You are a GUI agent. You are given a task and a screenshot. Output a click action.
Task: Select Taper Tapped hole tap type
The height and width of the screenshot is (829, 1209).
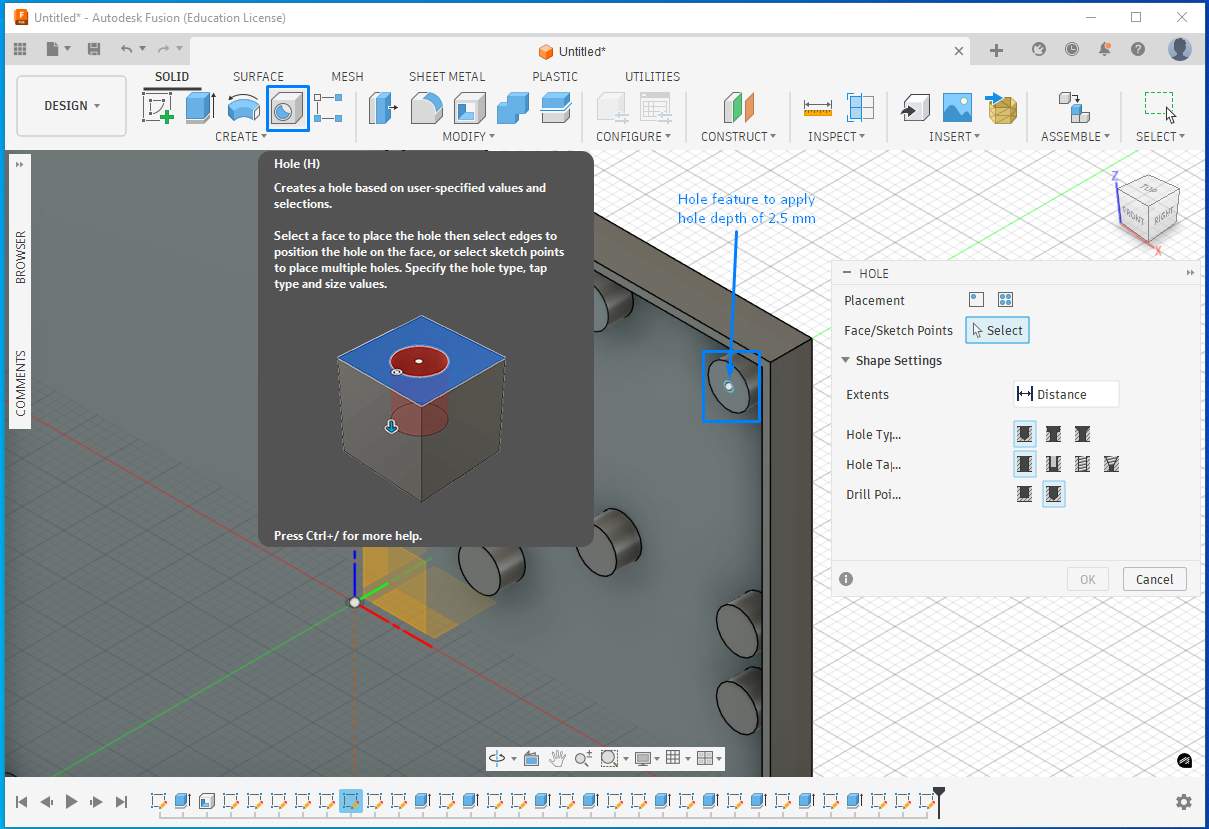(1111, 464)
